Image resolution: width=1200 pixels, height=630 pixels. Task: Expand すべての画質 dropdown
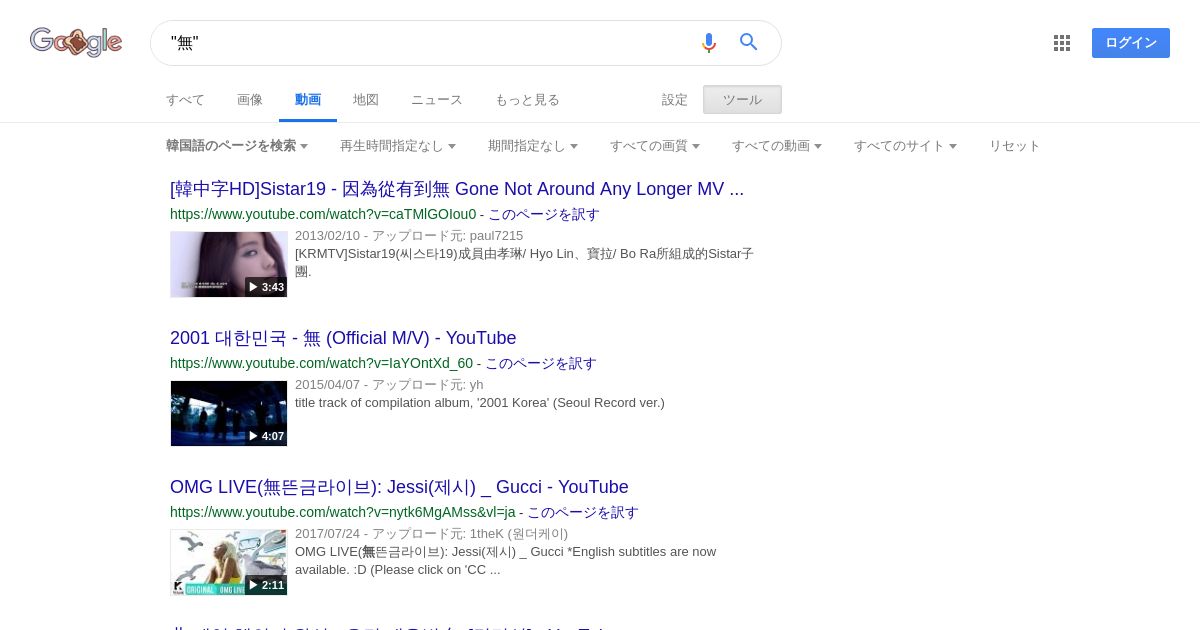point(655,146)
